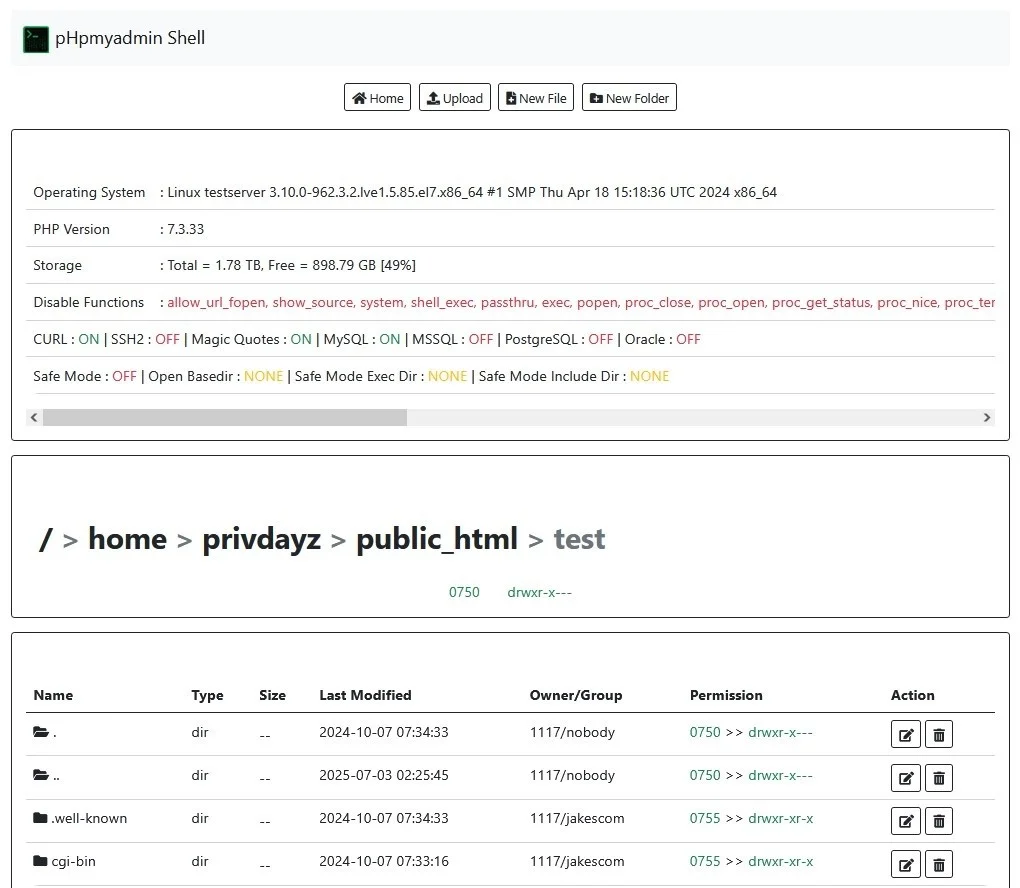Click the trash icon for the parent directory
This screenshot has width=1020, height=888.
[x=938, y=777]
